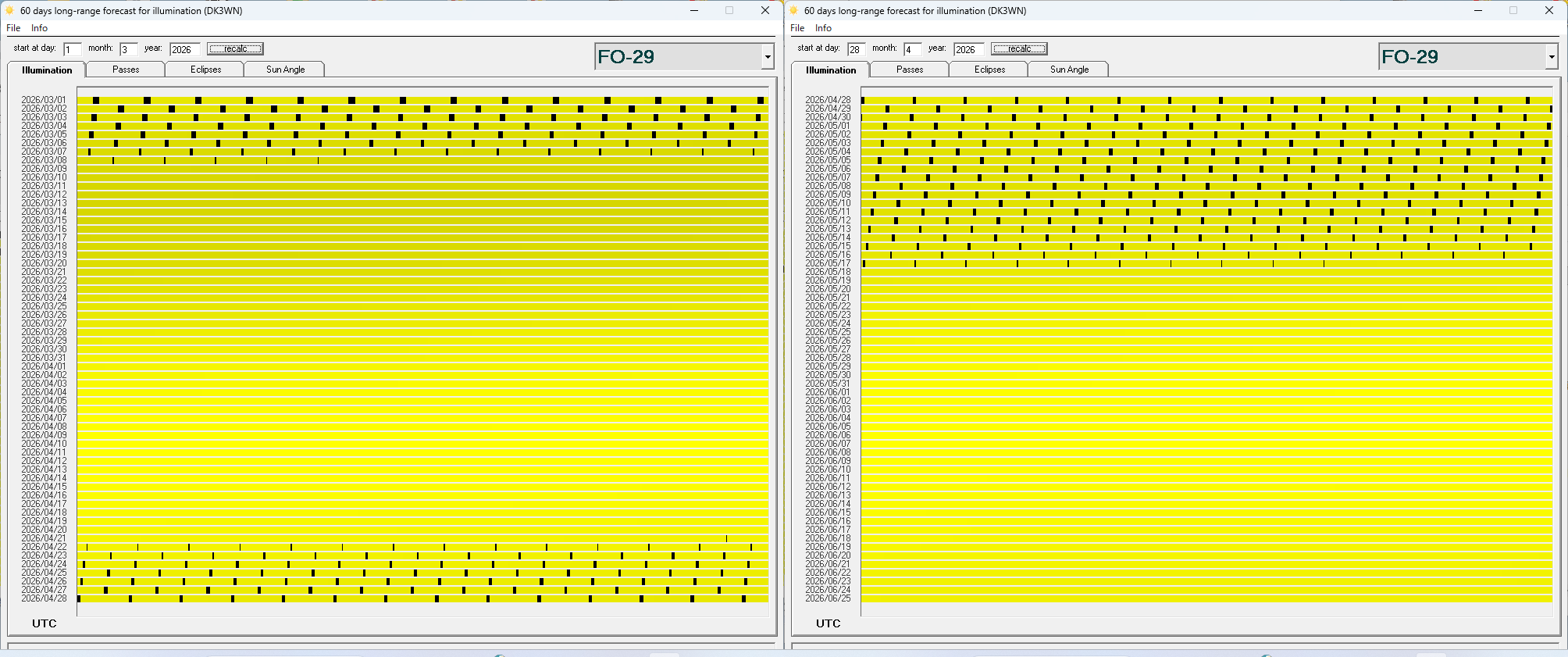Click the year field in right window

[x=968, y=49]
